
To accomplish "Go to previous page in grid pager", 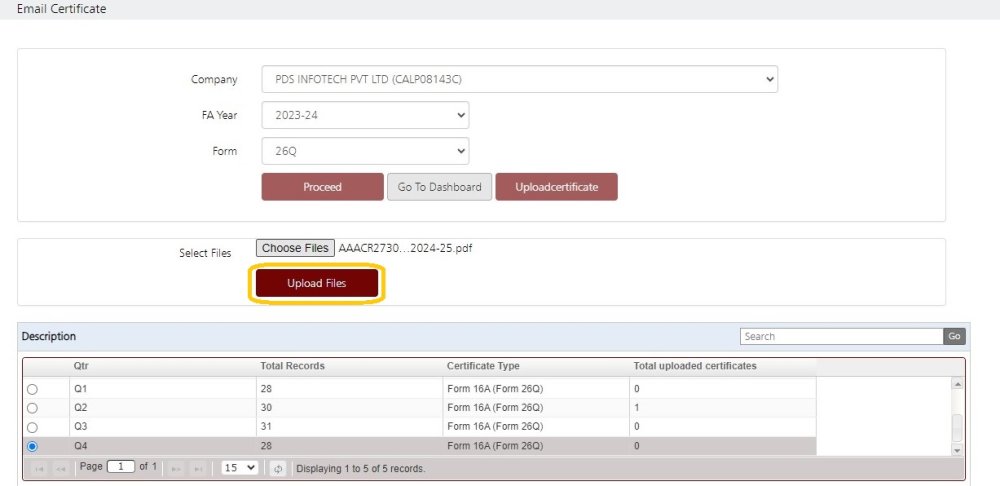I will (x=61, y=469).
